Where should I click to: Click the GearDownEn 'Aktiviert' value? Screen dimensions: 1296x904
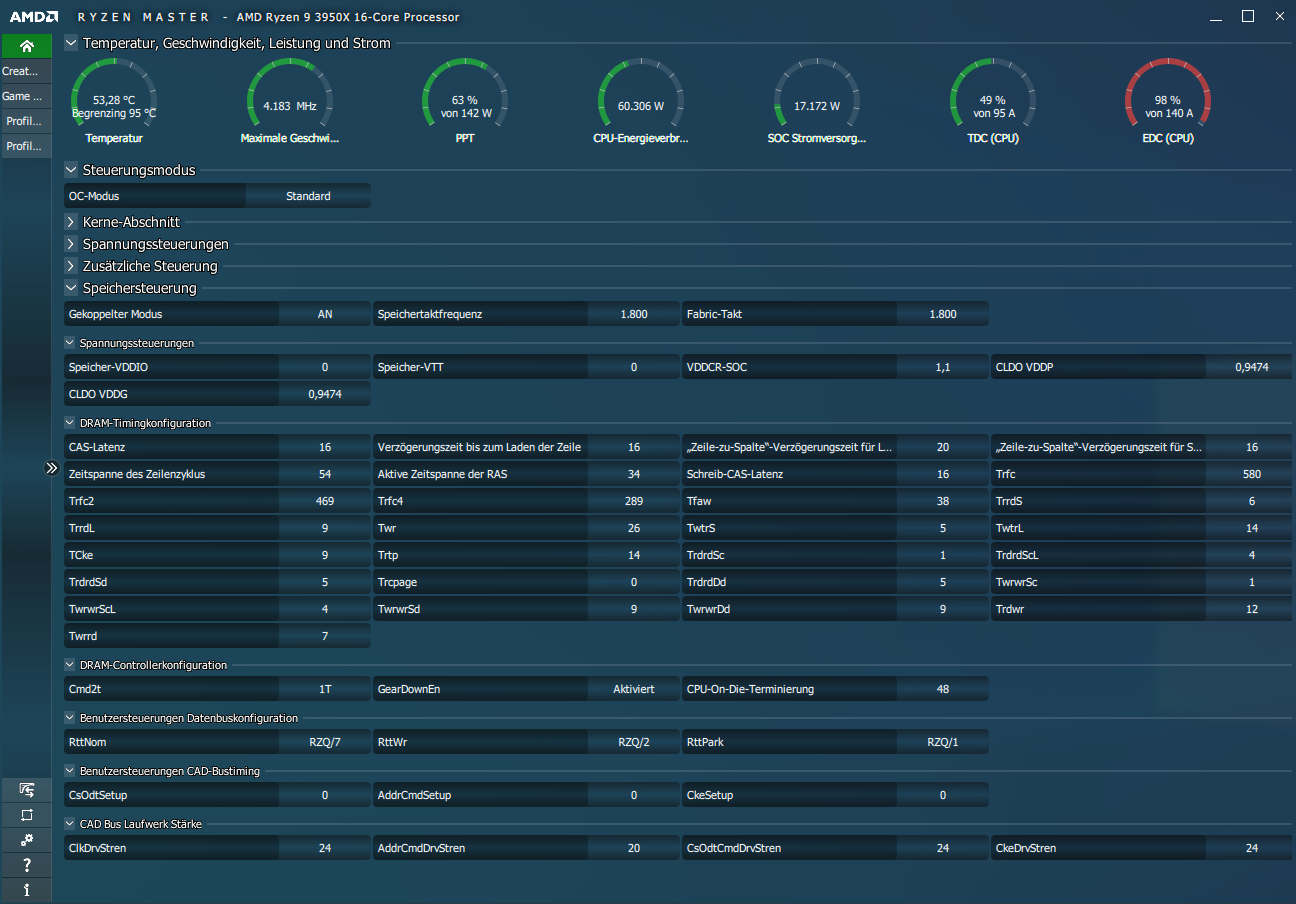[x=634, y=689]
